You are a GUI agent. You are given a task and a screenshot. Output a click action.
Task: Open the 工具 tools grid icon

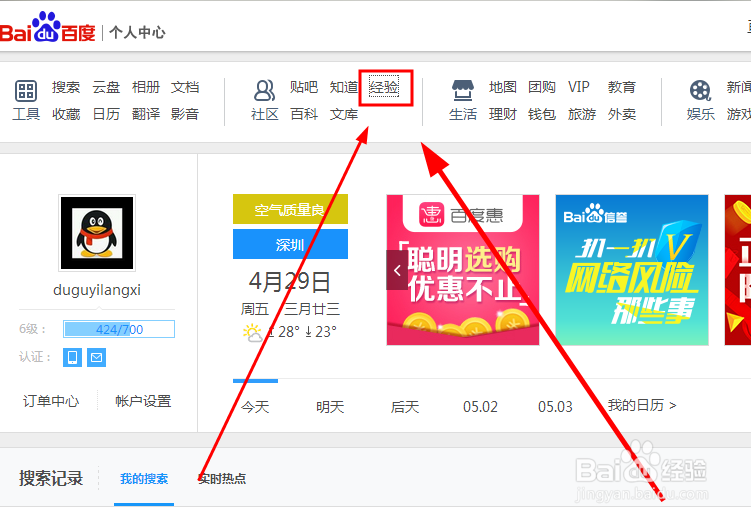tap(26, 90)
